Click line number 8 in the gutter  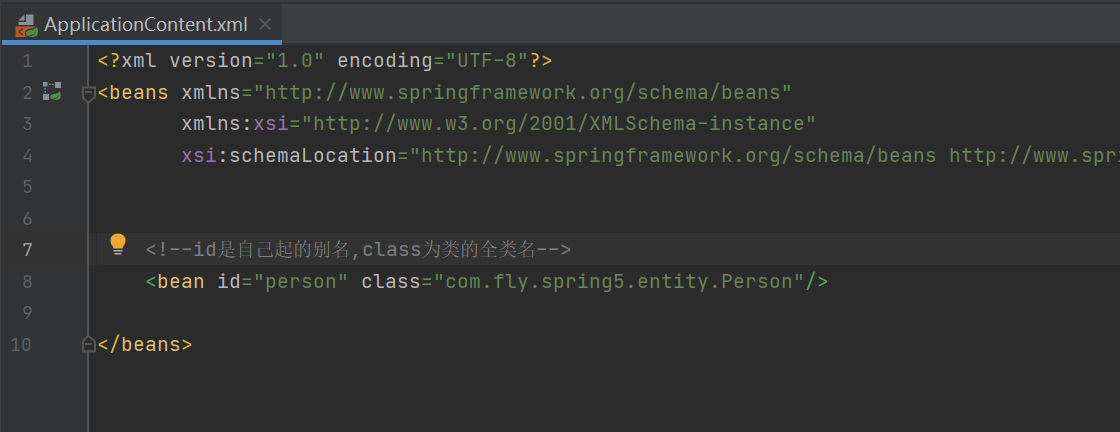[27, 281]
